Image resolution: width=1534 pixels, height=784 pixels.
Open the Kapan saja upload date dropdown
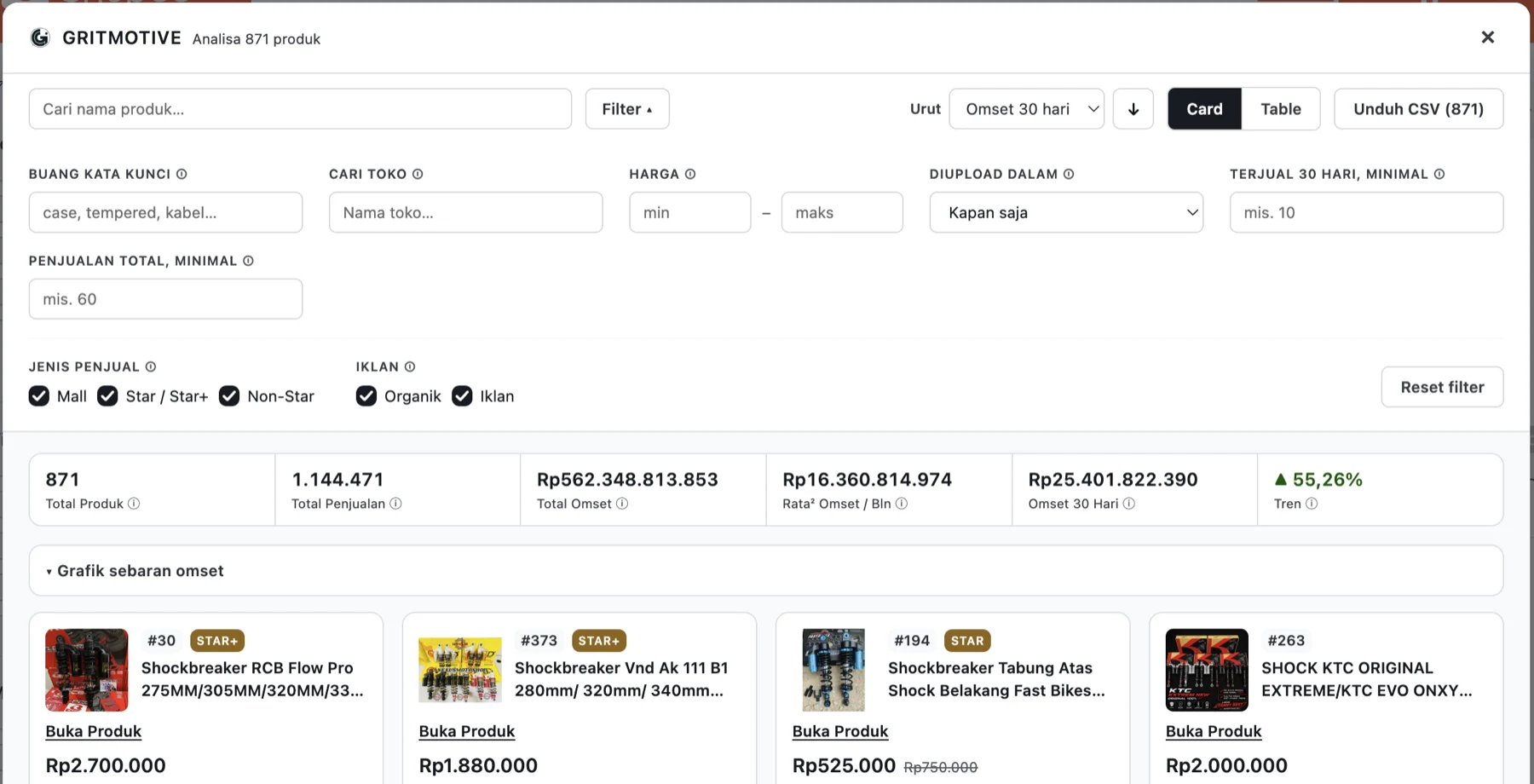1066,212
